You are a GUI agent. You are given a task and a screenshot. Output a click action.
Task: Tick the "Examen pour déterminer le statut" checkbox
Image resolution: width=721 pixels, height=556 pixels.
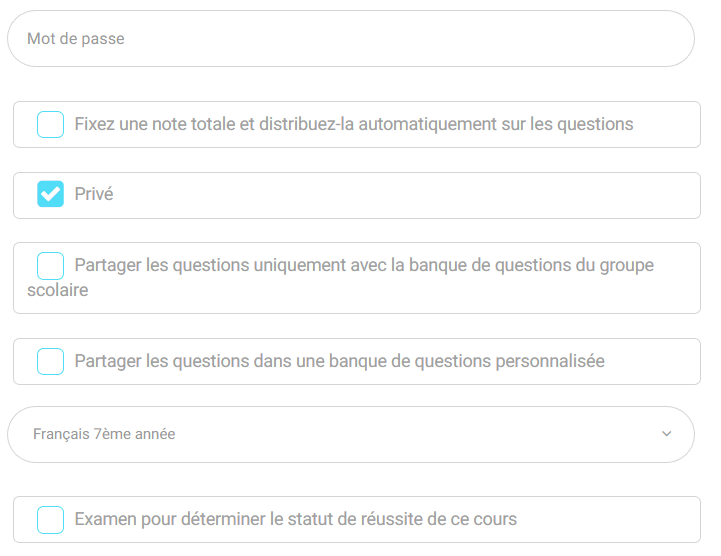(50, 520)
